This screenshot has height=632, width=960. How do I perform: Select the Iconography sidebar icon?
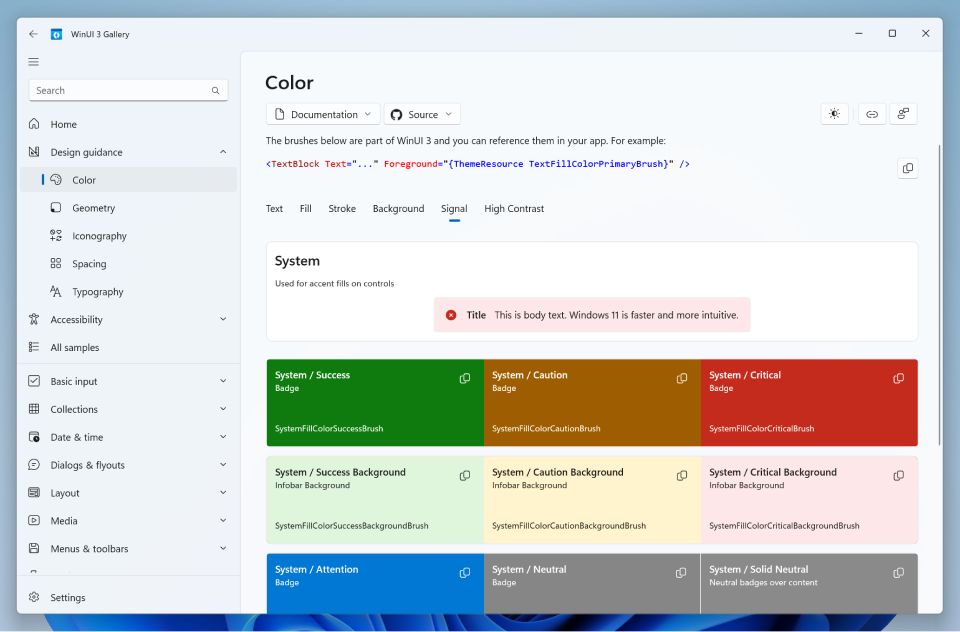[x=57, y=235]
